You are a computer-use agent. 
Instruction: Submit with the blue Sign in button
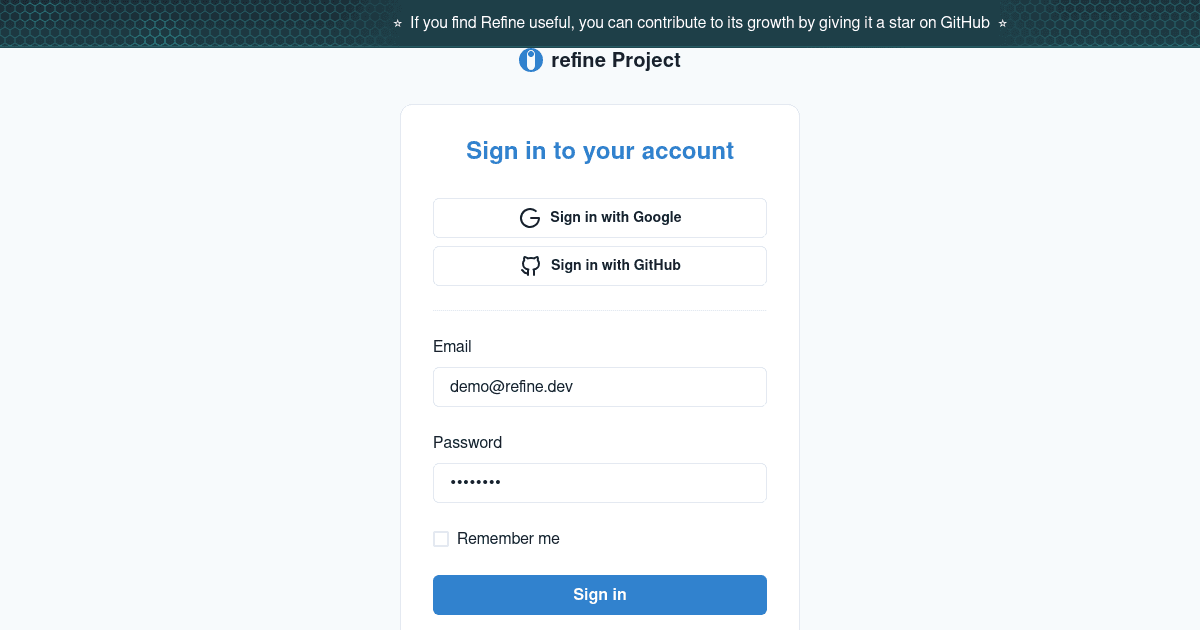point(600,595)
